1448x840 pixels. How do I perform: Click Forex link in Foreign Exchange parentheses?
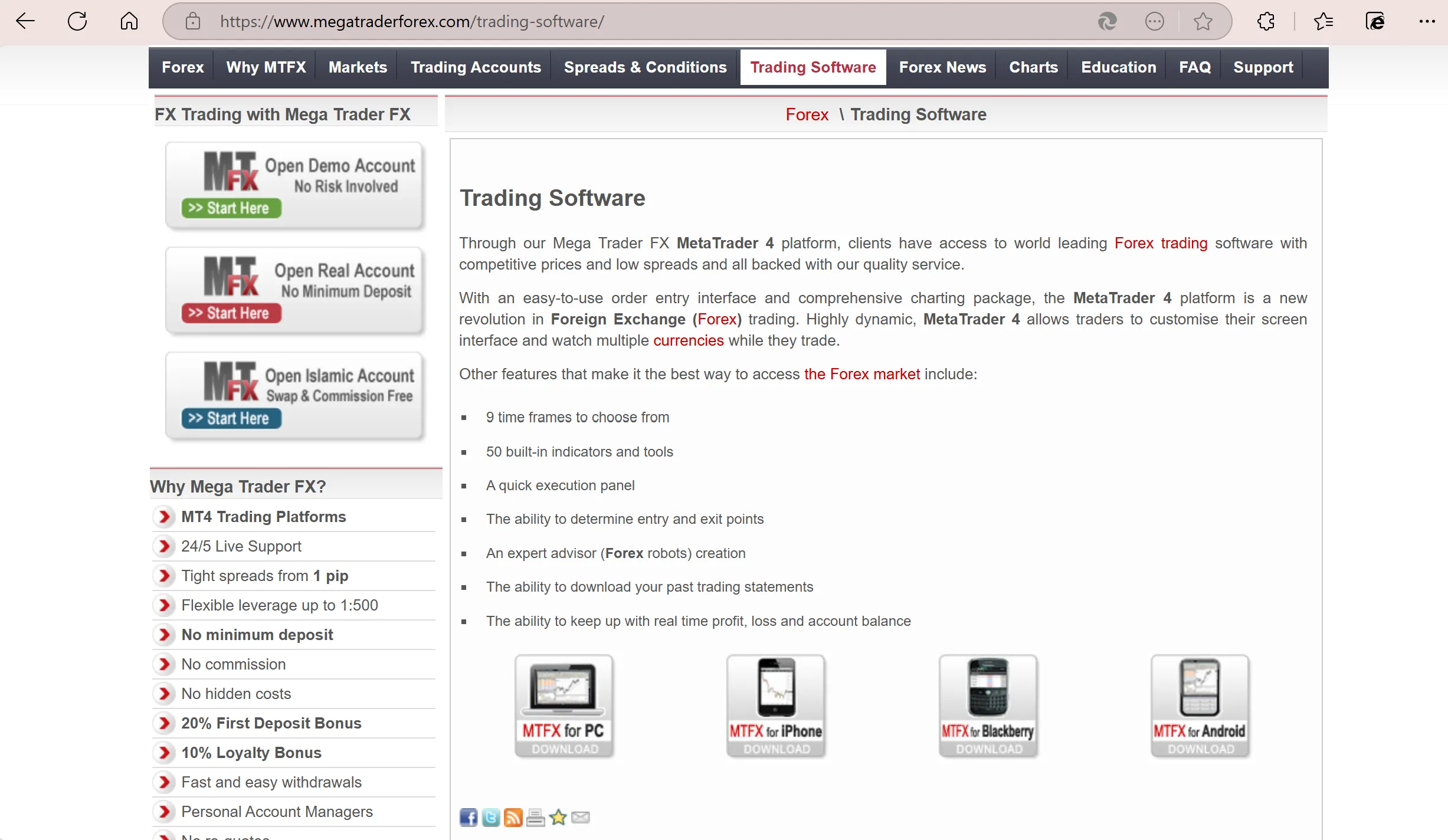point(717,319)
